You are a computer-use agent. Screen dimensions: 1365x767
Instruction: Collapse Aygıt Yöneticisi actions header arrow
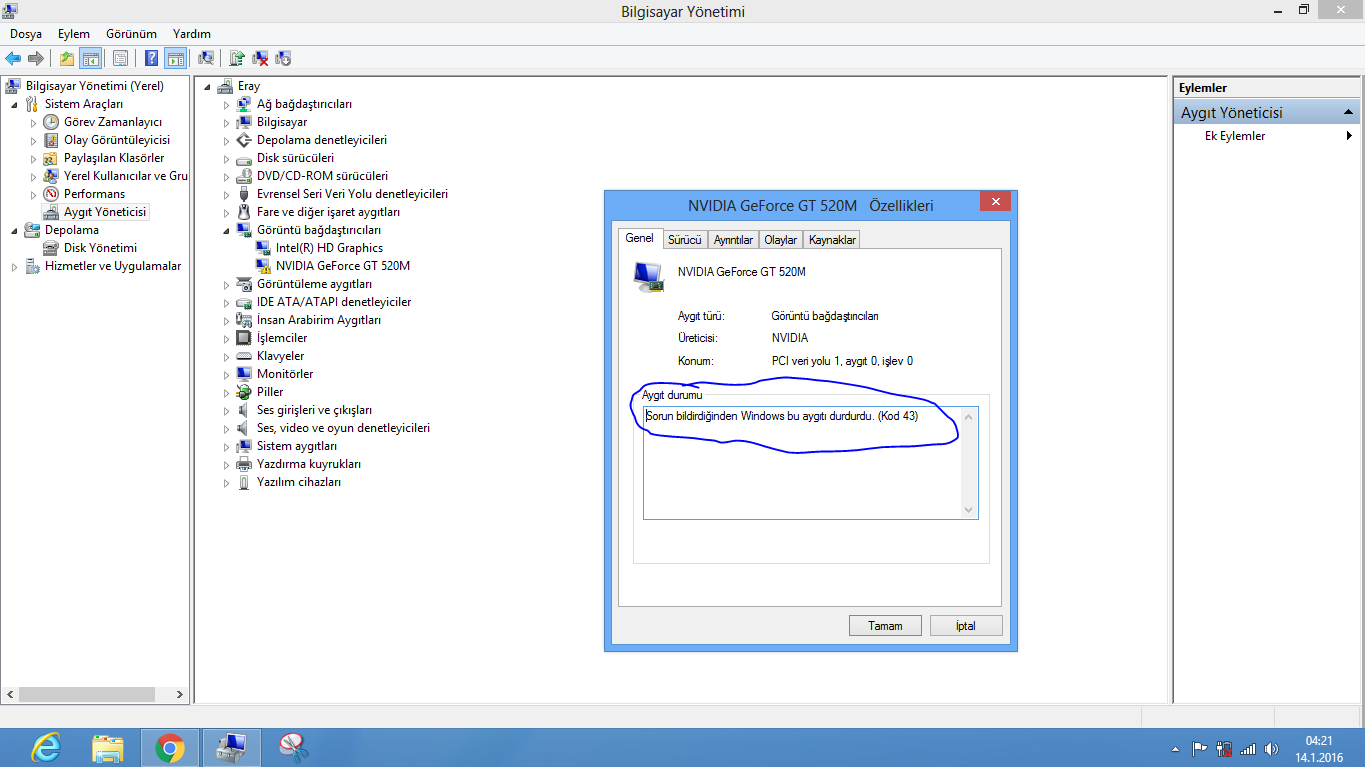point(1349,113)
